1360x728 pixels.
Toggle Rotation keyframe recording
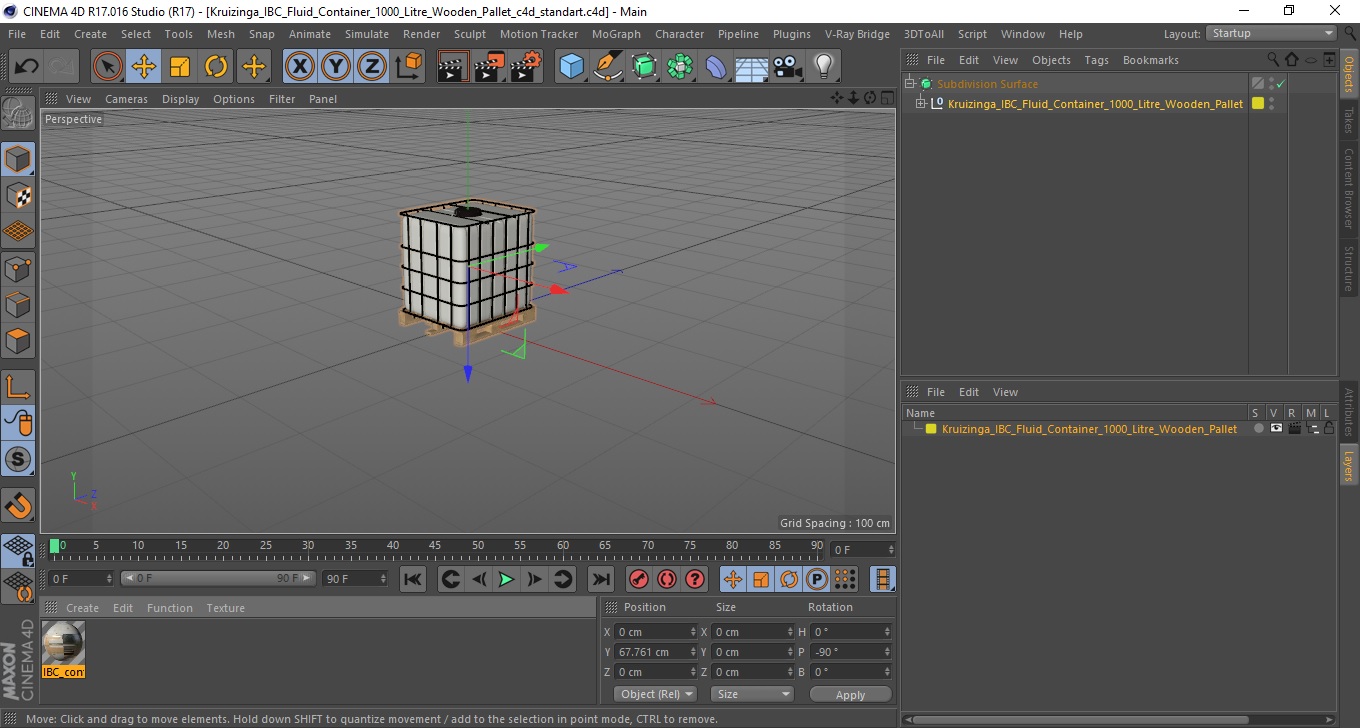[789, 579]
